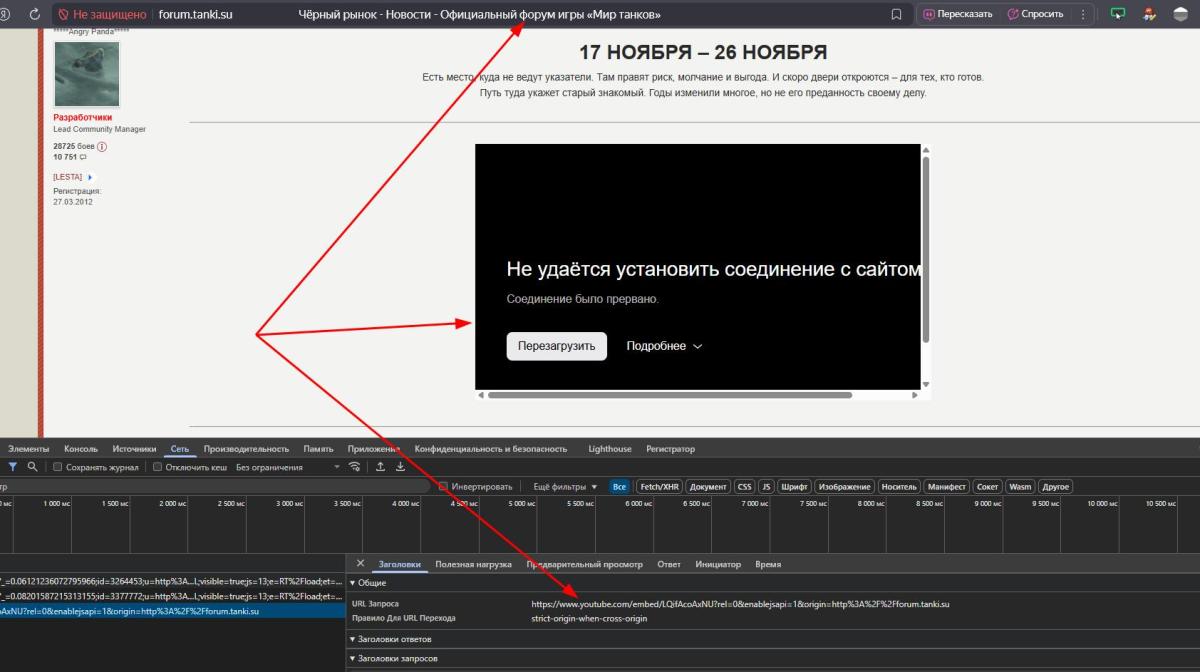1200x672 pixels.
Task: Open network conditions Wi-Fi icon
Action: (354, 467)
